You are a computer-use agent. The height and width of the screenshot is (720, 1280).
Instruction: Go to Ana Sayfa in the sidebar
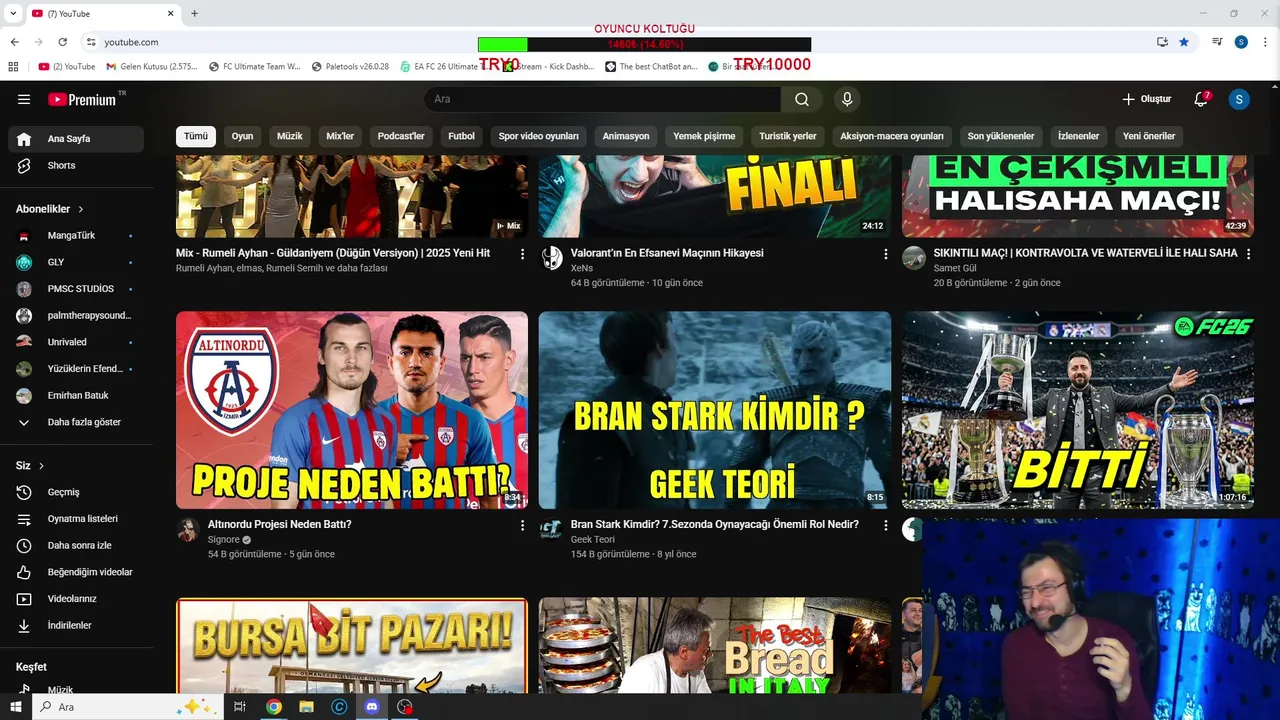click(76, 139)
